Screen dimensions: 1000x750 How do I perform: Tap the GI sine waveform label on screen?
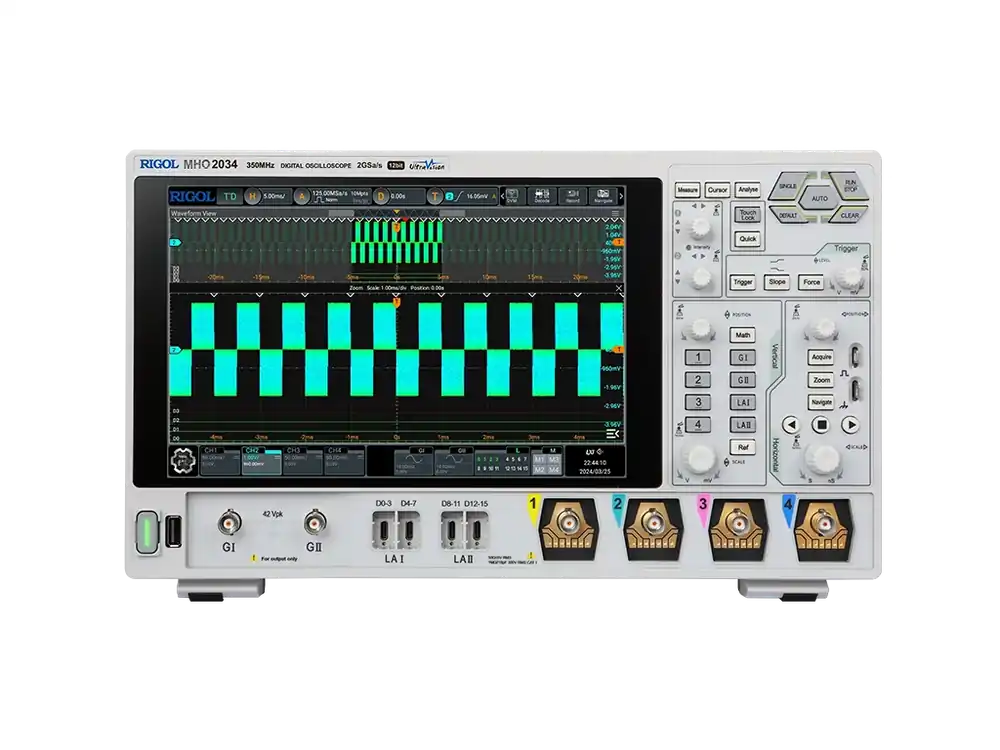(x=420, y=450)
